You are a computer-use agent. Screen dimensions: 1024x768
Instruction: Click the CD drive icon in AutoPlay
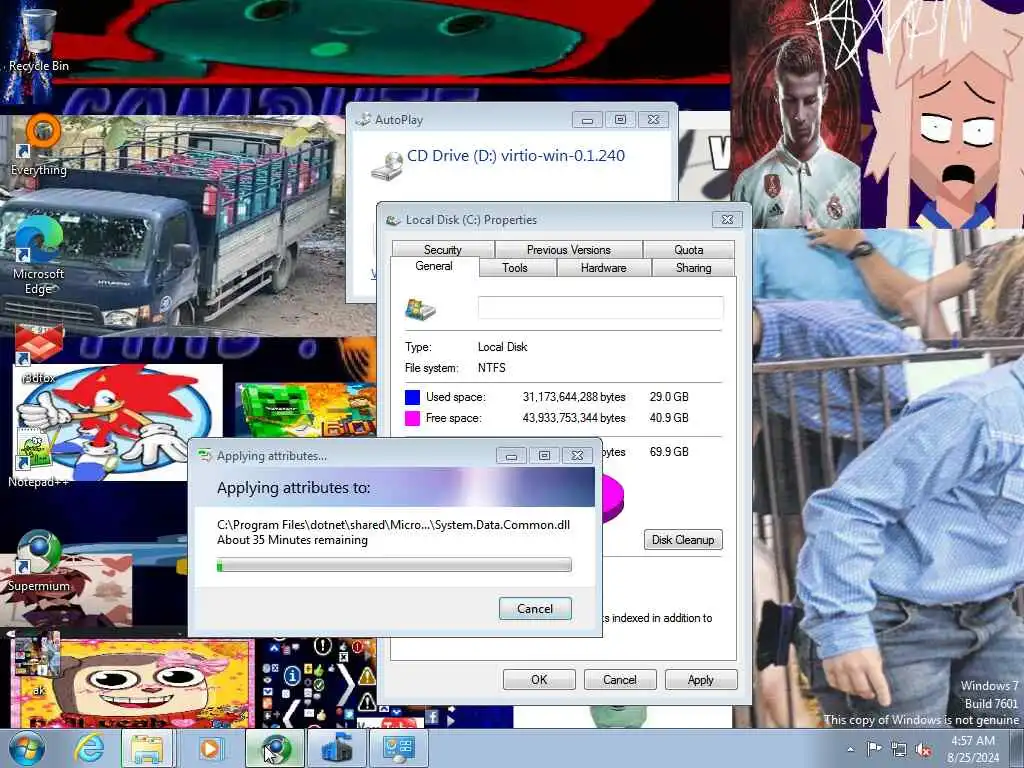click(387, 166)
